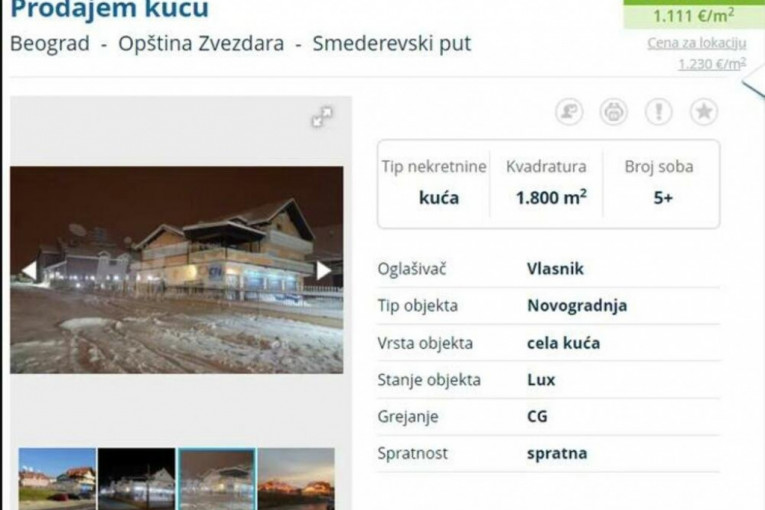Select the dark night house thumbnail
The image size is (765, 510).
pos(137,479)
